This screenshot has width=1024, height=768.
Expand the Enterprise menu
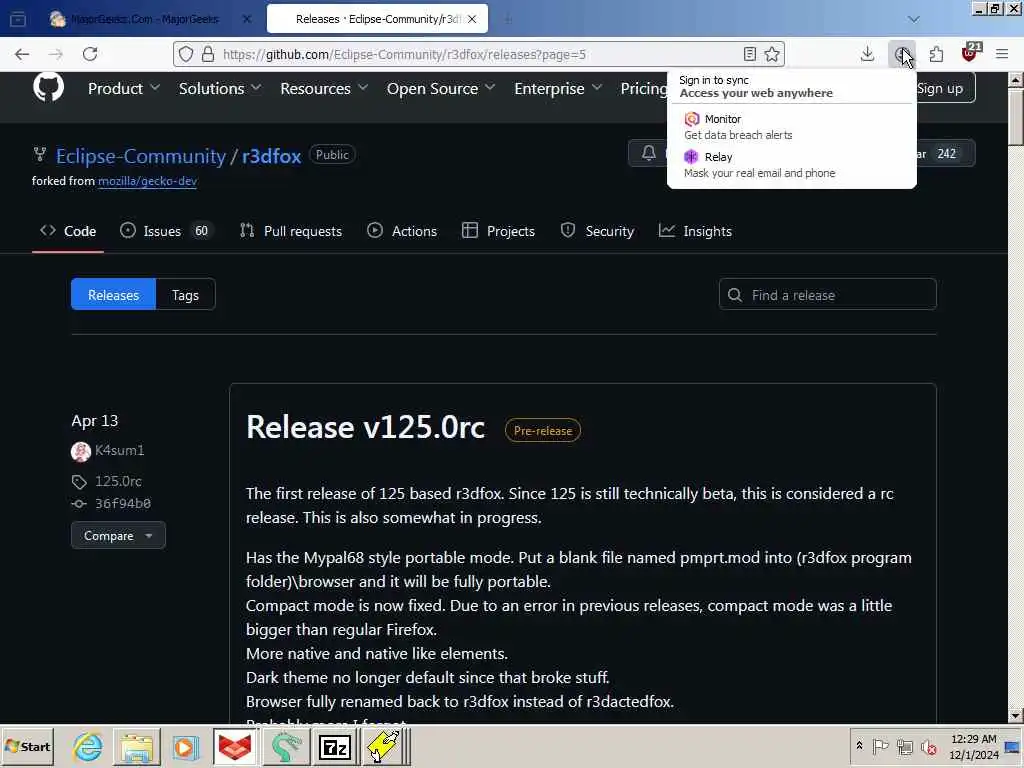pyautogui.click(x=558, y=88)
